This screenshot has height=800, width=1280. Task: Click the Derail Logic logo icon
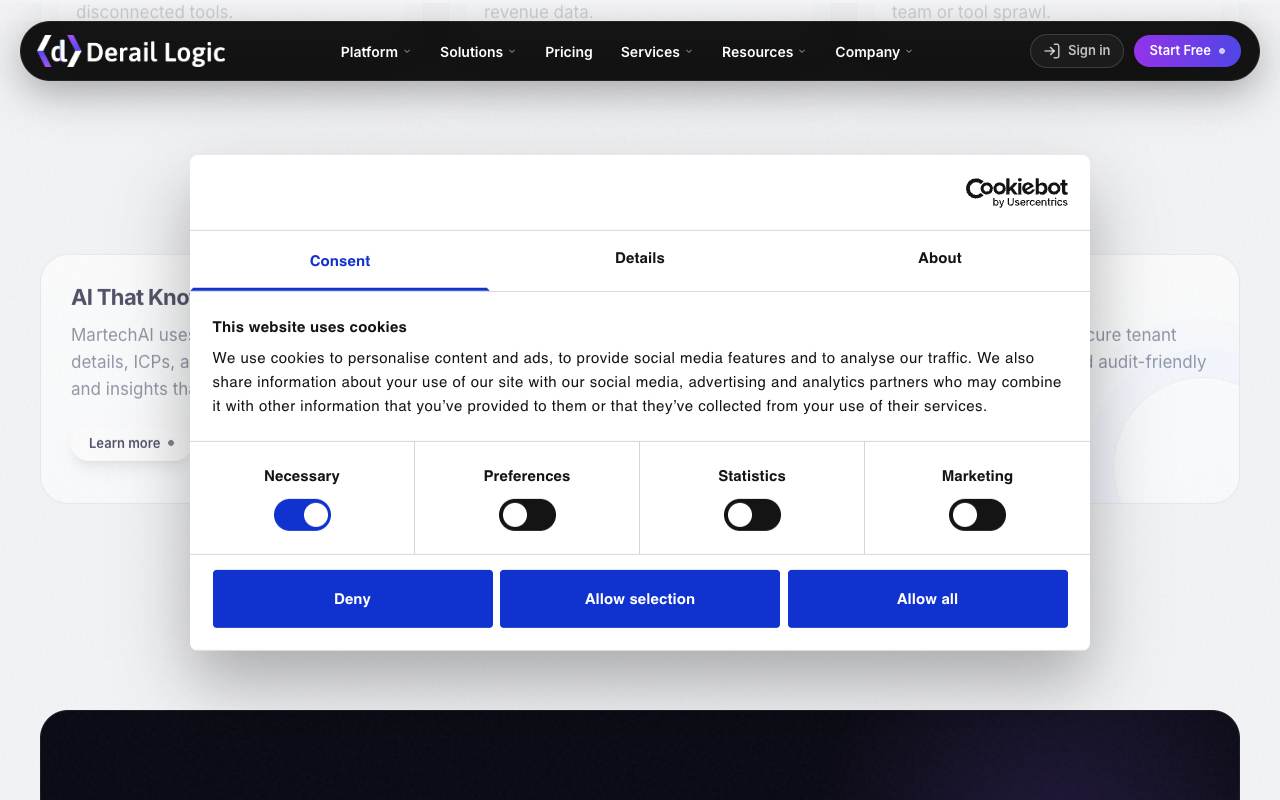click(59, 51)
